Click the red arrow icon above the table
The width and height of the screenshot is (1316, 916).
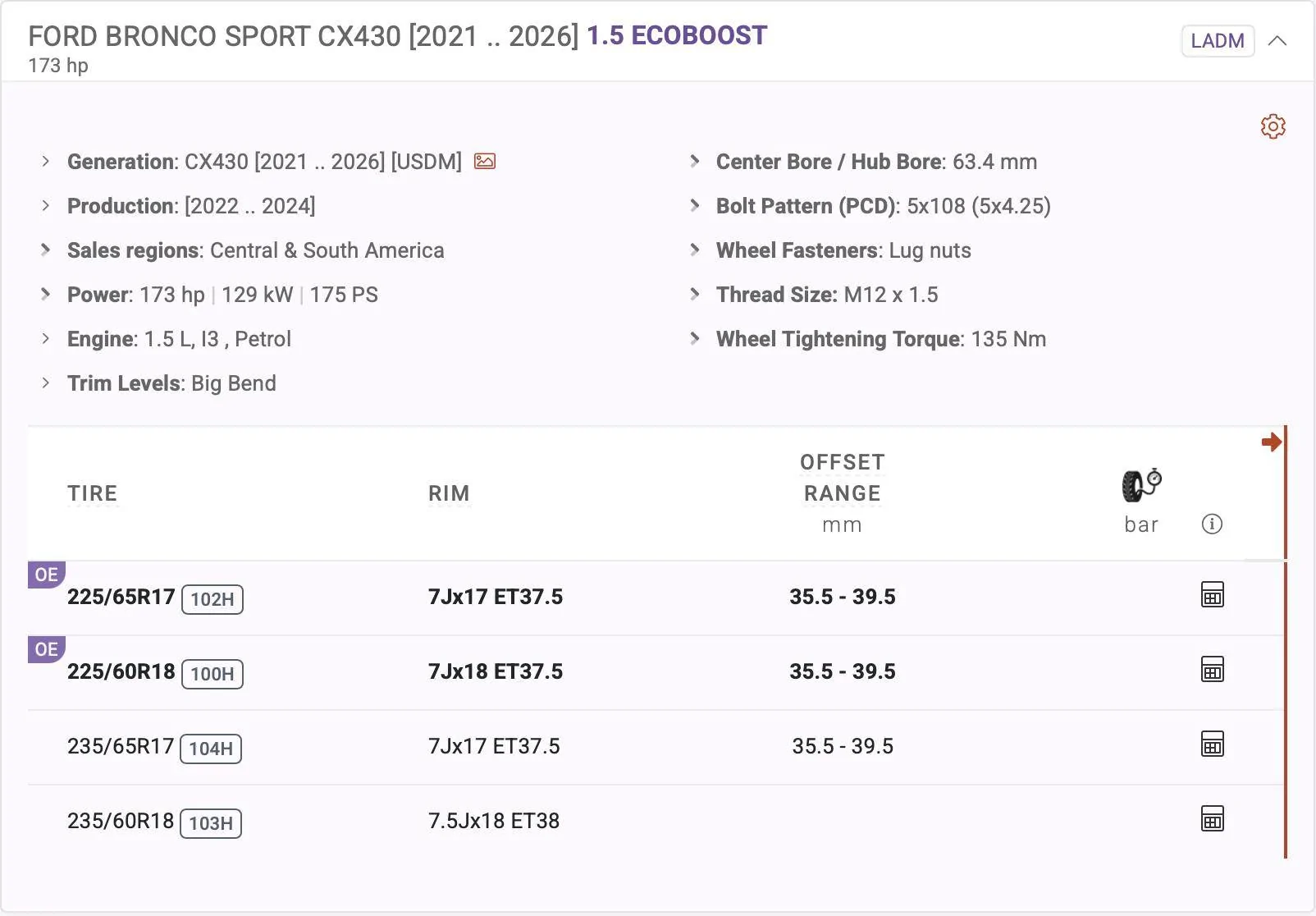(1273, 442)
